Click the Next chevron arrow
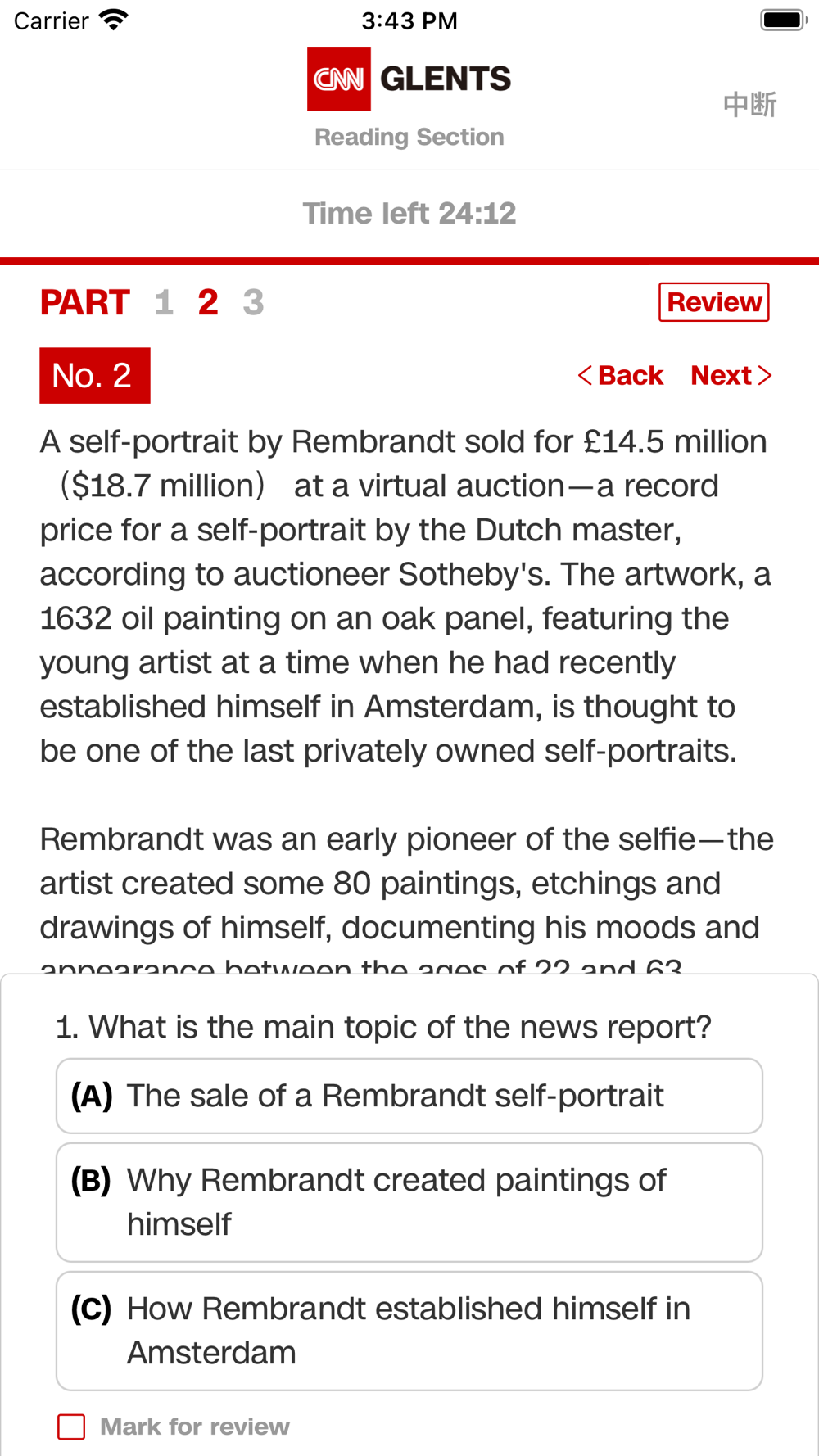 [765, 375]
